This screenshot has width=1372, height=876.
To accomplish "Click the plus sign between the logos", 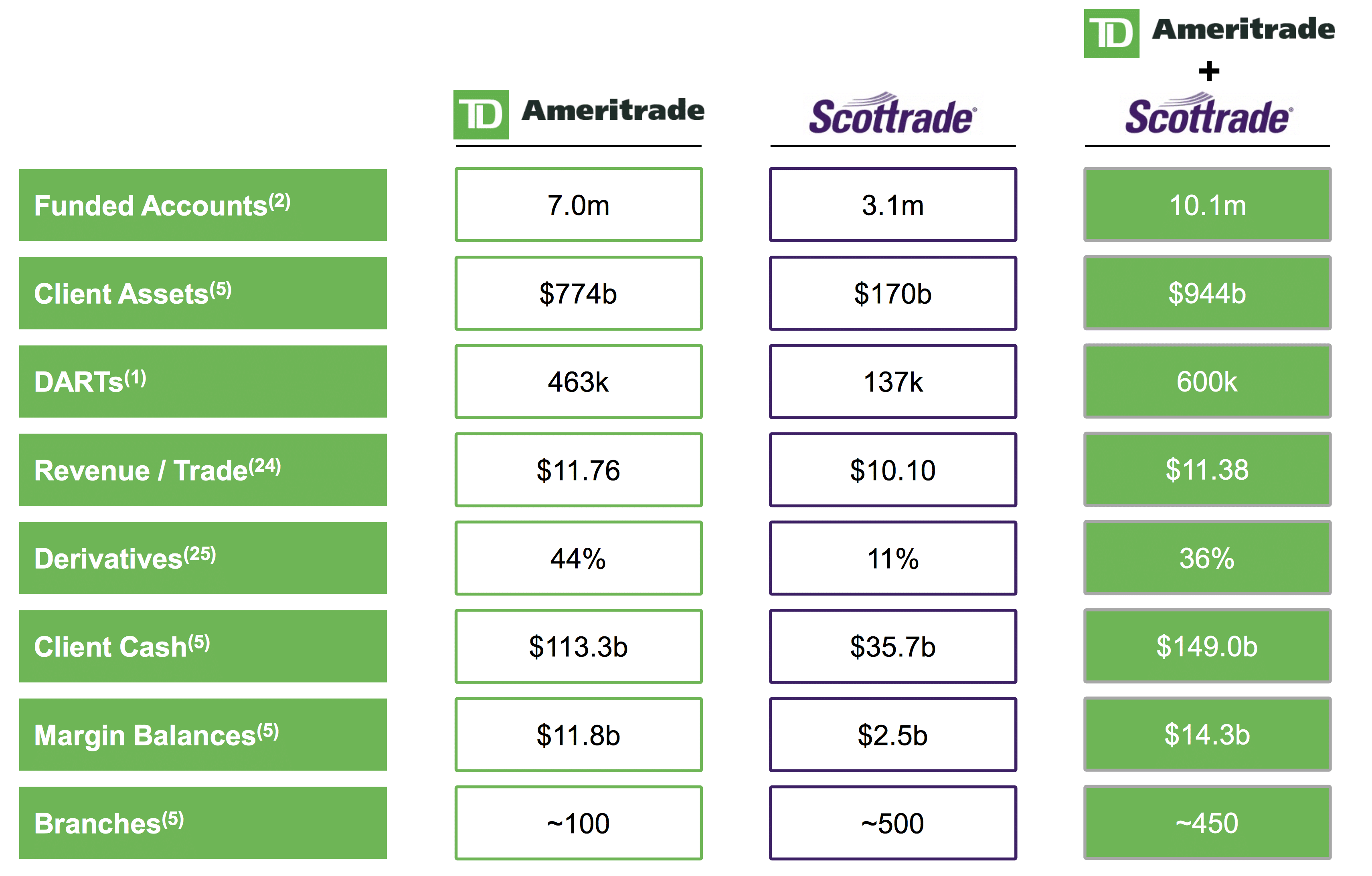I will click(x=1208, y=72).
